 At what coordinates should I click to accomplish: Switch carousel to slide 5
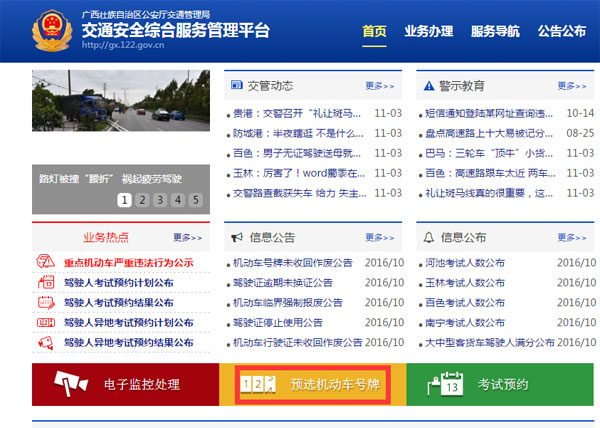[x=196, y=200]
